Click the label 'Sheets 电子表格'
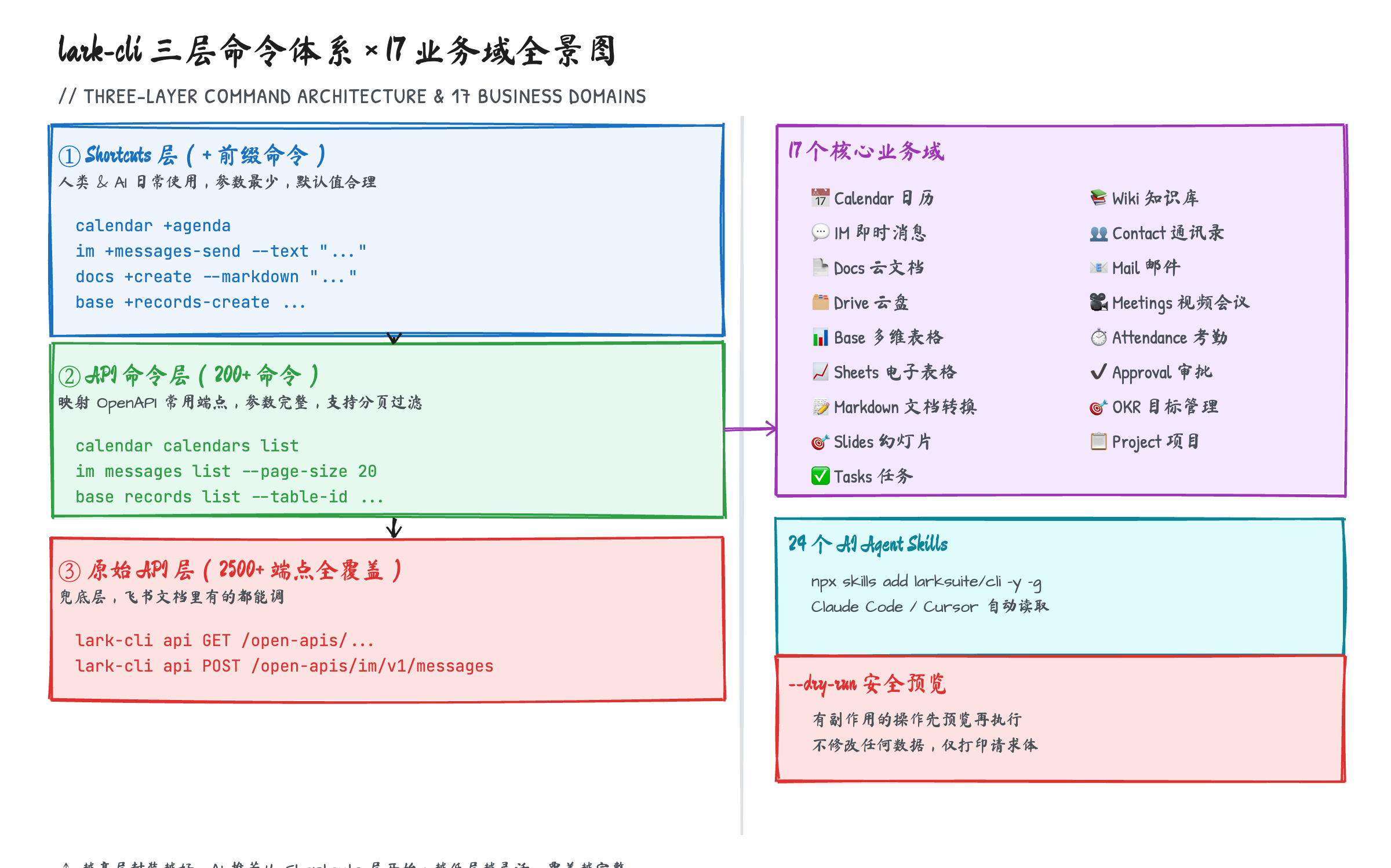Image resolution: width=1391 pixels, height=868 pixels. pyautogui.click(x=895, y=372)
